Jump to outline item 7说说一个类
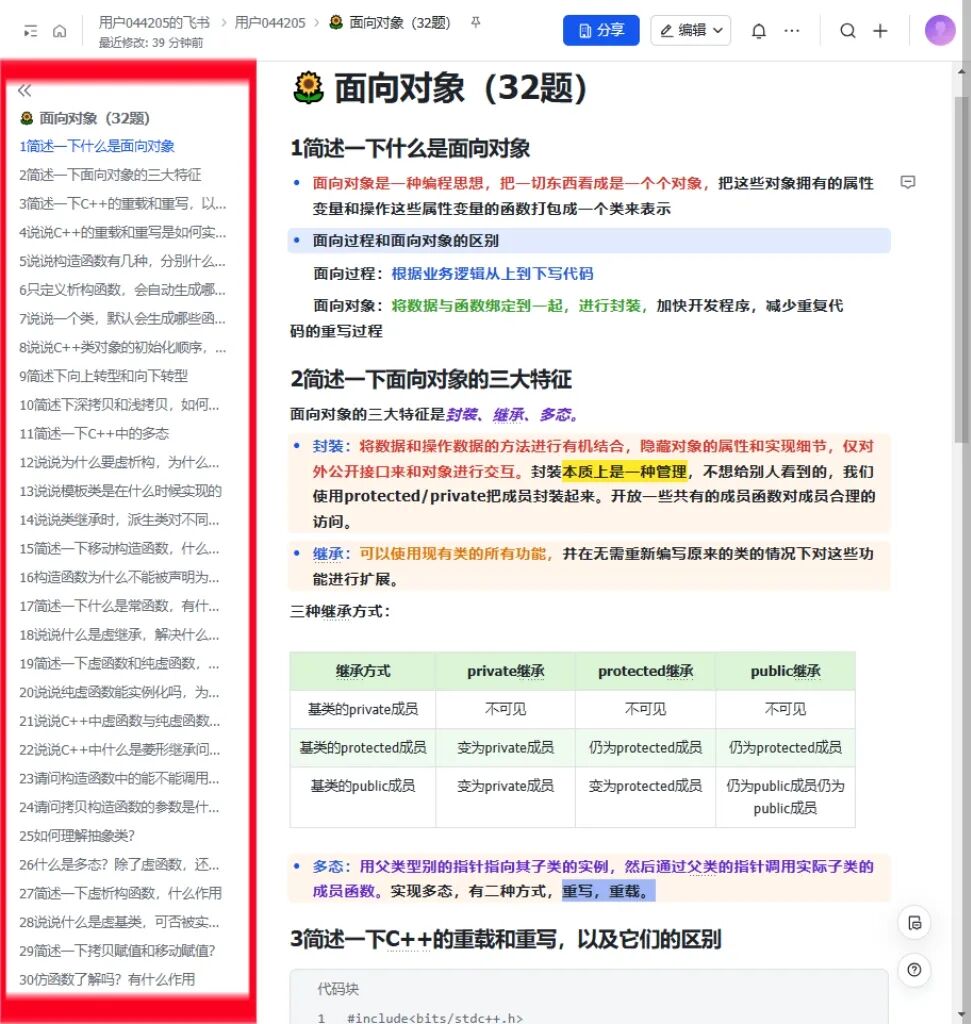This screenshot has width=971, height=1024. [x=123, y=319]
